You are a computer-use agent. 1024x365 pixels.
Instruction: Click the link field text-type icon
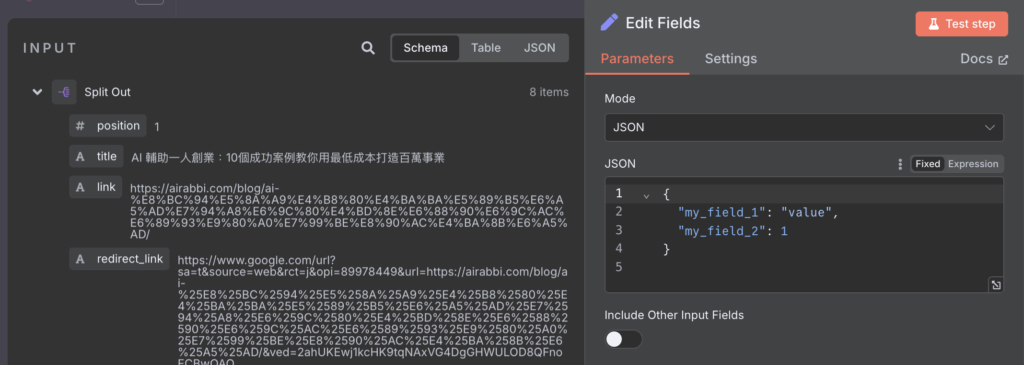(x=80, y=187)
